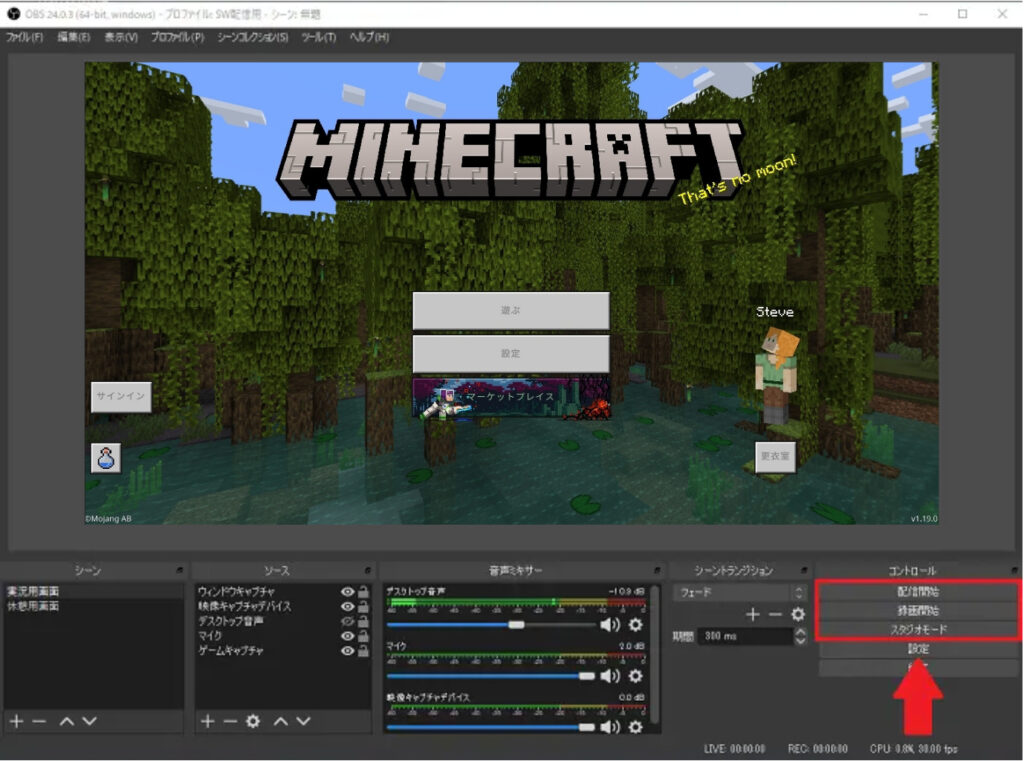Select the 実況用画面 scene

point(93,592)
